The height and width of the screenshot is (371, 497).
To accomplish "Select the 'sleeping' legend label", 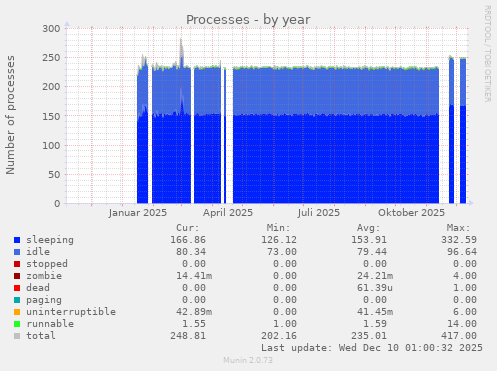I will click(x=50, y=240).
